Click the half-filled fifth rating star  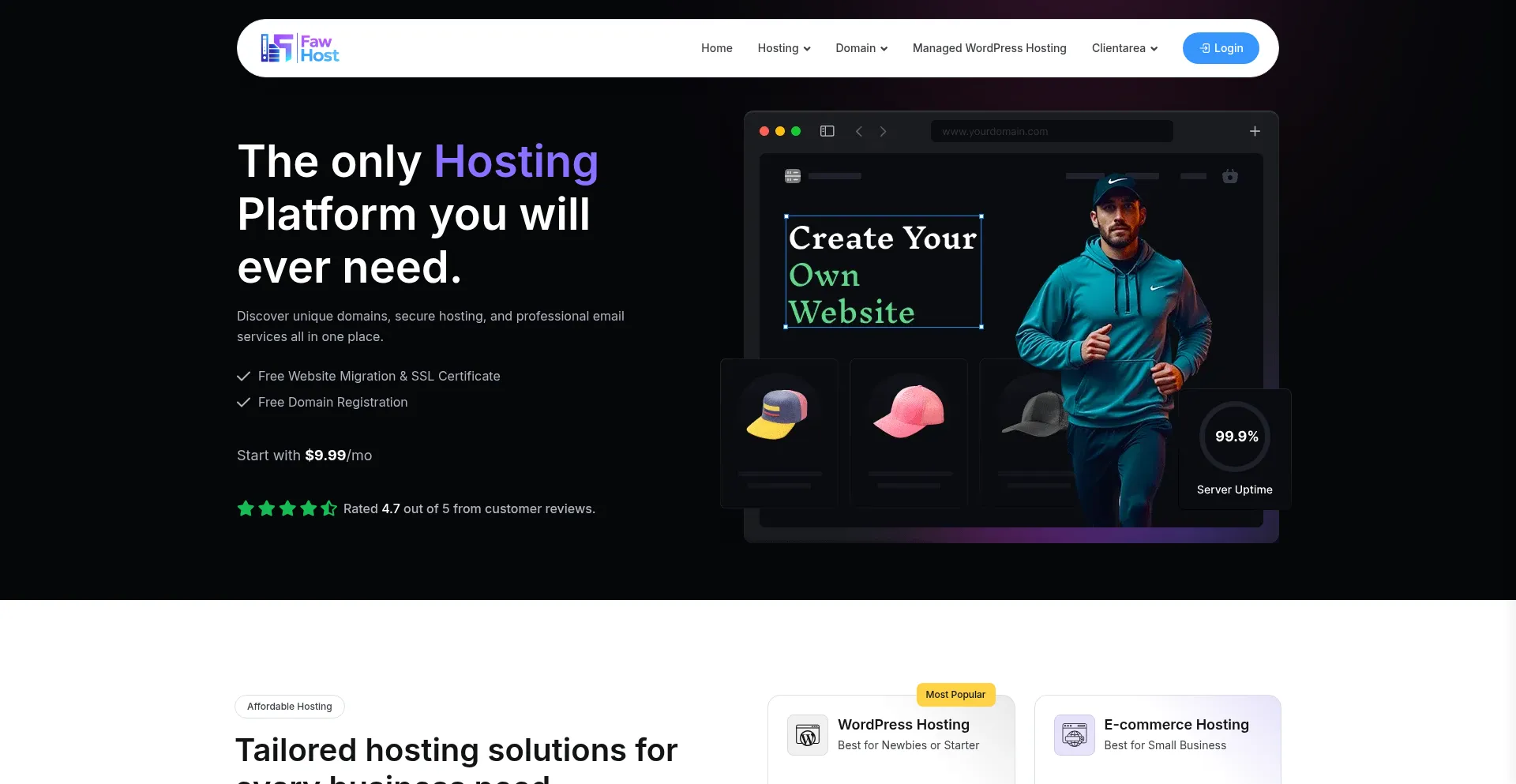coord(328,508)
